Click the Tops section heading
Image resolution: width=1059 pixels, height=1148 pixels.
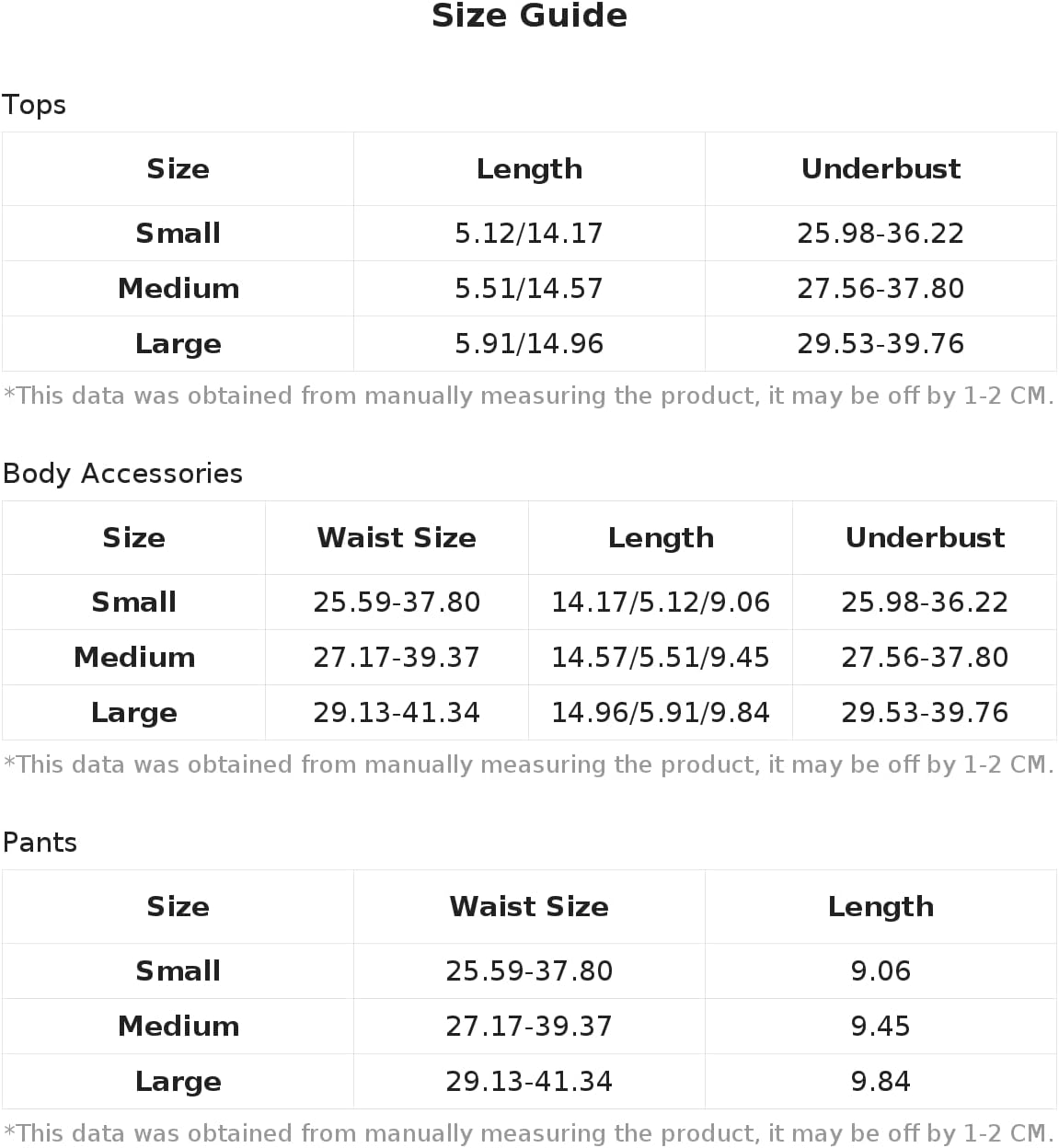(34, 105)
